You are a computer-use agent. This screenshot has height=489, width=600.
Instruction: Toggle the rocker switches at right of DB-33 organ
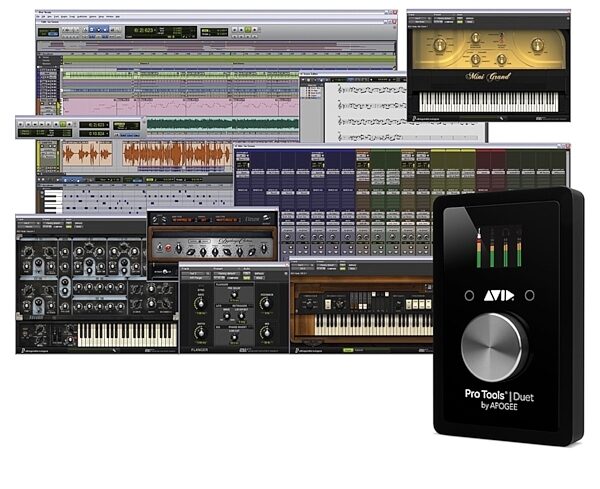(418, 304)
